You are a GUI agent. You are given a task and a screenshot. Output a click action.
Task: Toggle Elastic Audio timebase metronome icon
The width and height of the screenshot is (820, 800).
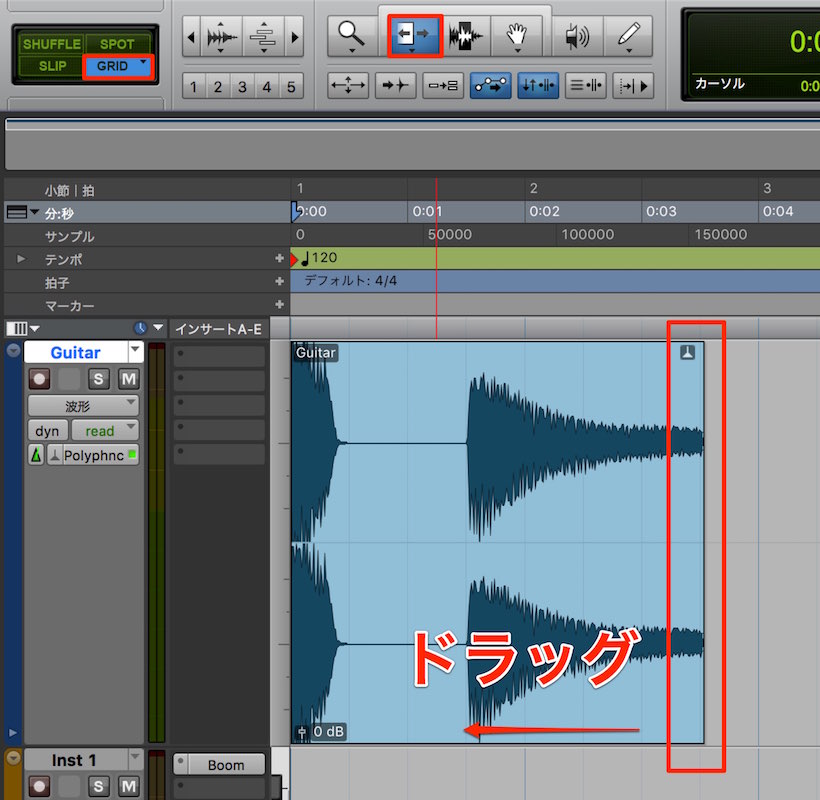(x=36, y=455)
